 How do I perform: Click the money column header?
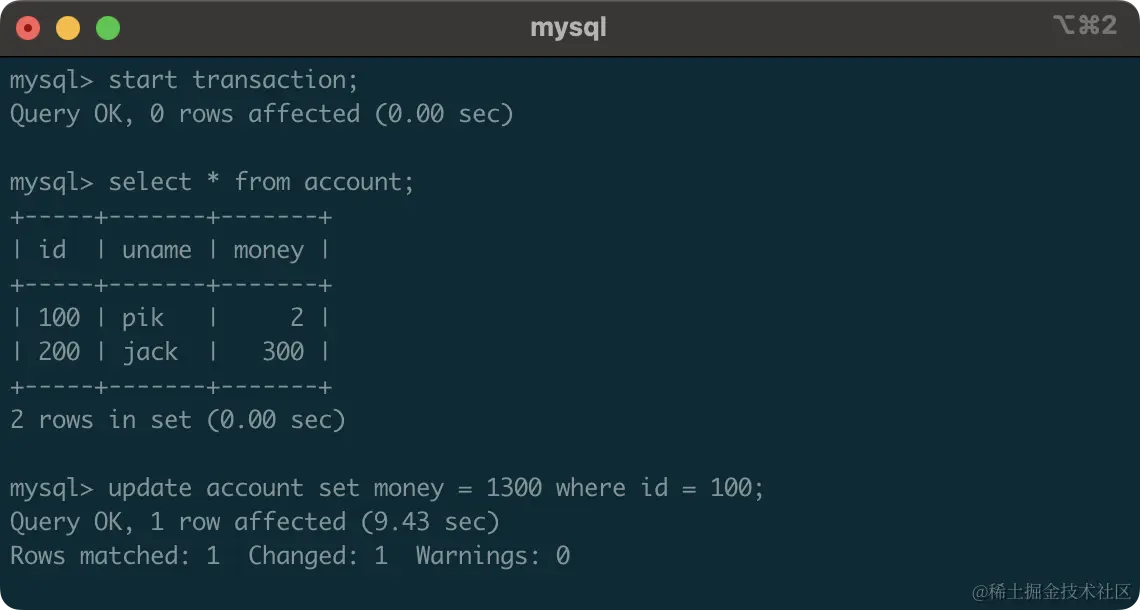[268, 250]
